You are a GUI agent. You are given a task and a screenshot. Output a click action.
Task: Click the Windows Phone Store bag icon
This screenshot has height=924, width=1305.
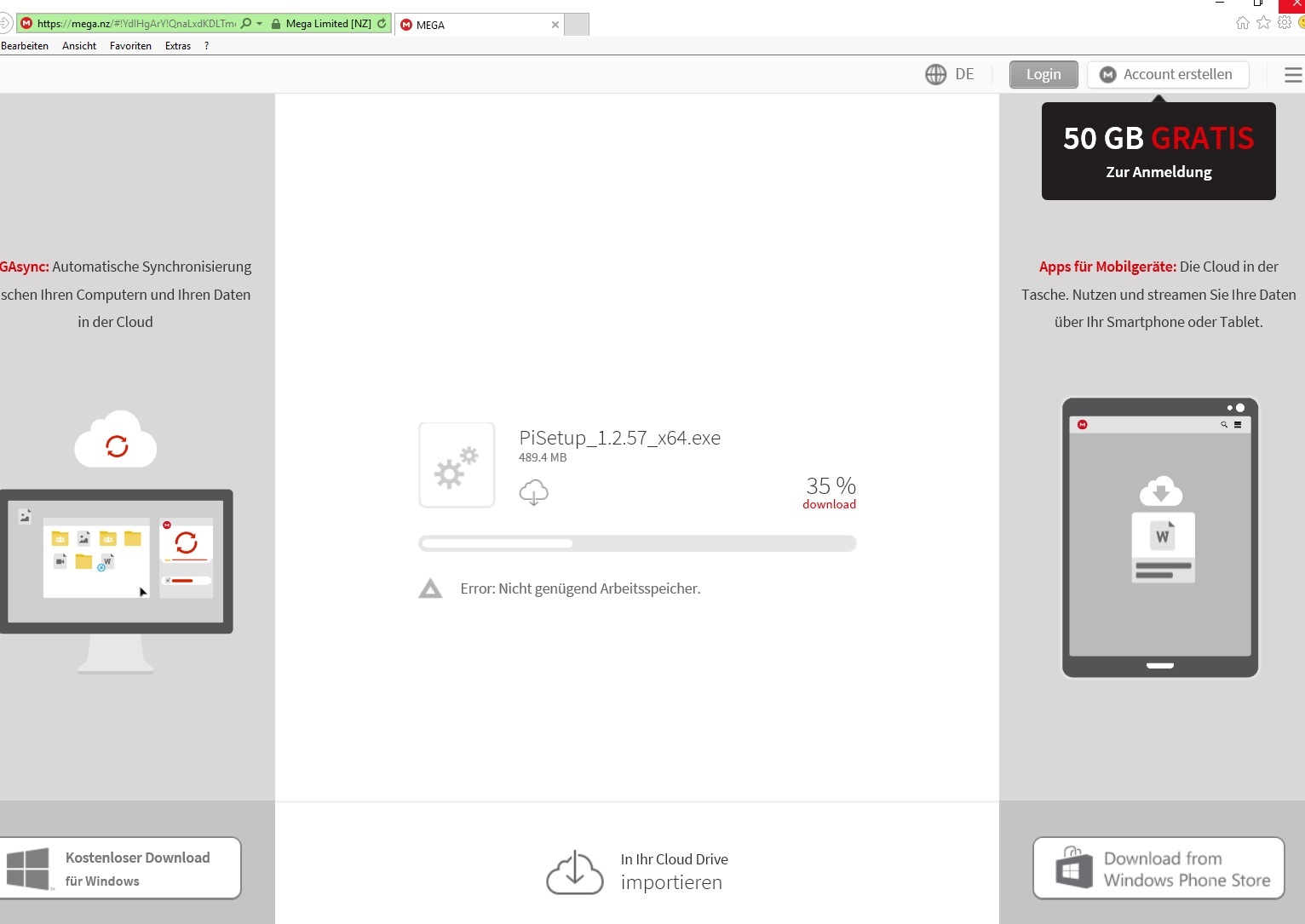1073,868
